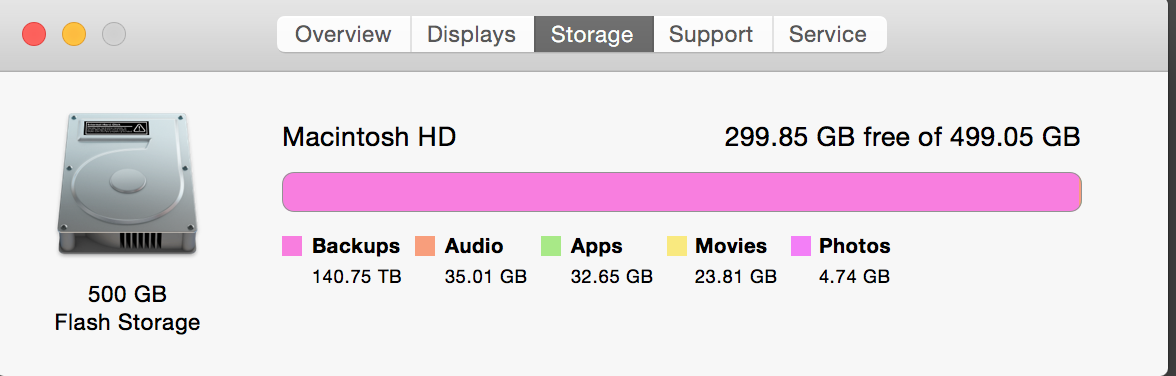1176x376 pixels.
Task: Click the 500 GB Flash Storage label
Action: [128, 308]
